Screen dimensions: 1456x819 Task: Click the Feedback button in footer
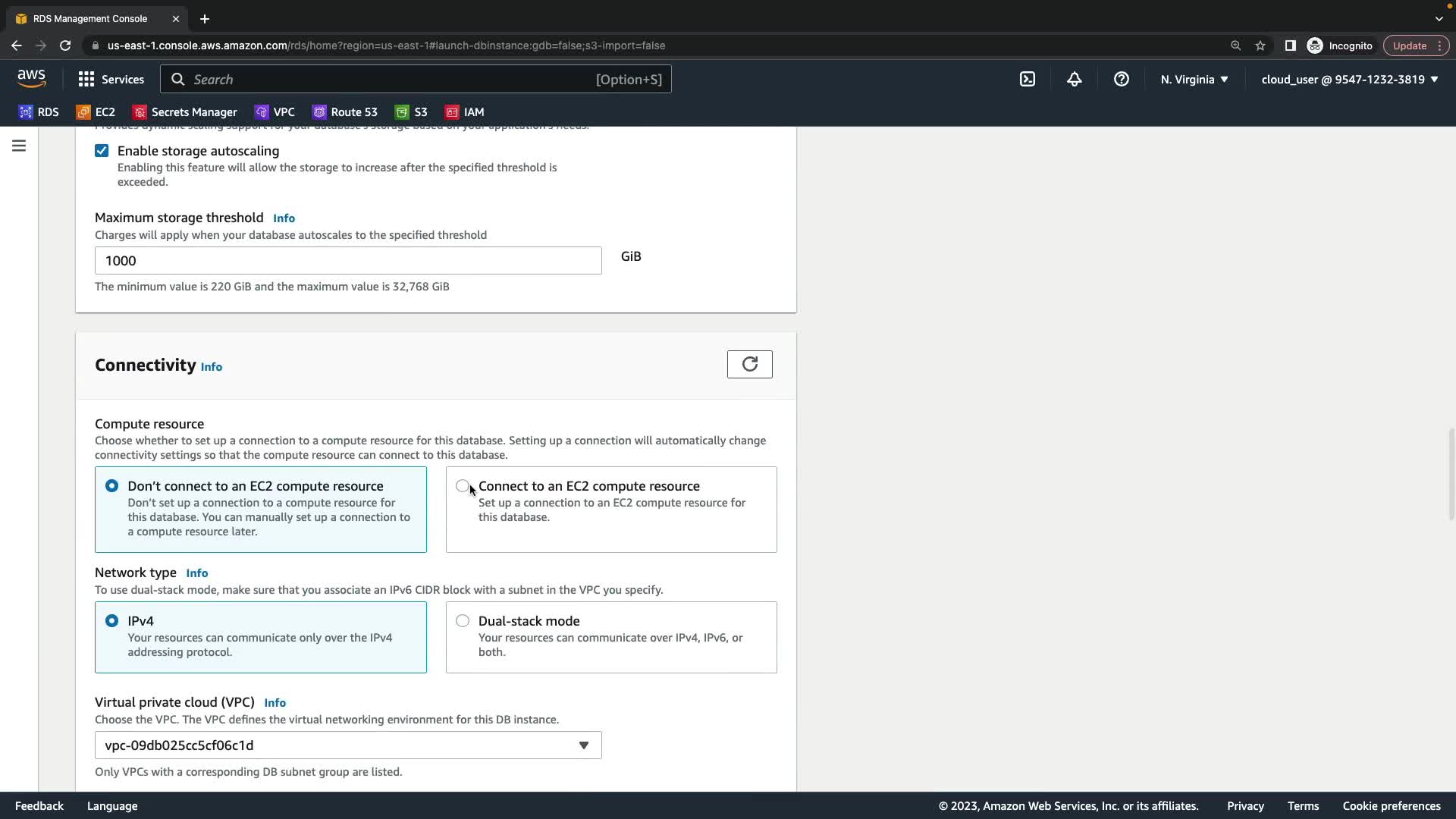pos(39,806)
